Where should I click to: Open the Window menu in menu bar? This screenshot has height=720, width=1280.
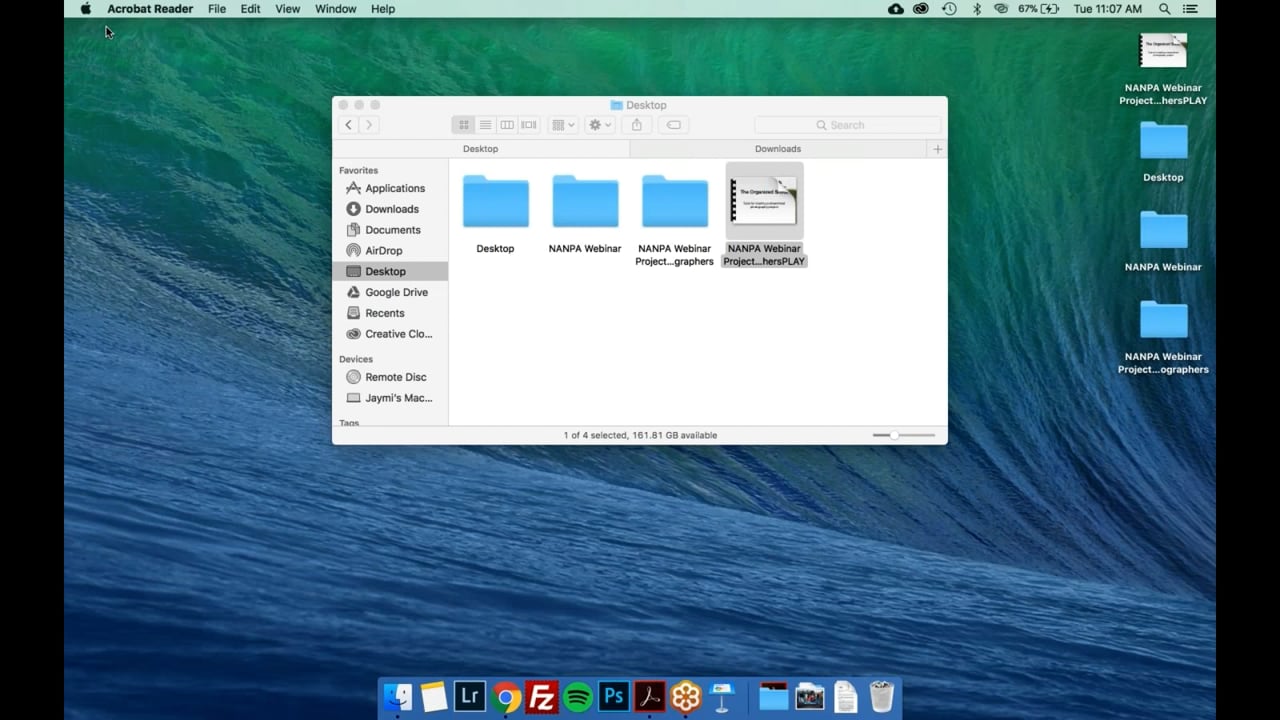pyautogui.click(x=335, y=9)
